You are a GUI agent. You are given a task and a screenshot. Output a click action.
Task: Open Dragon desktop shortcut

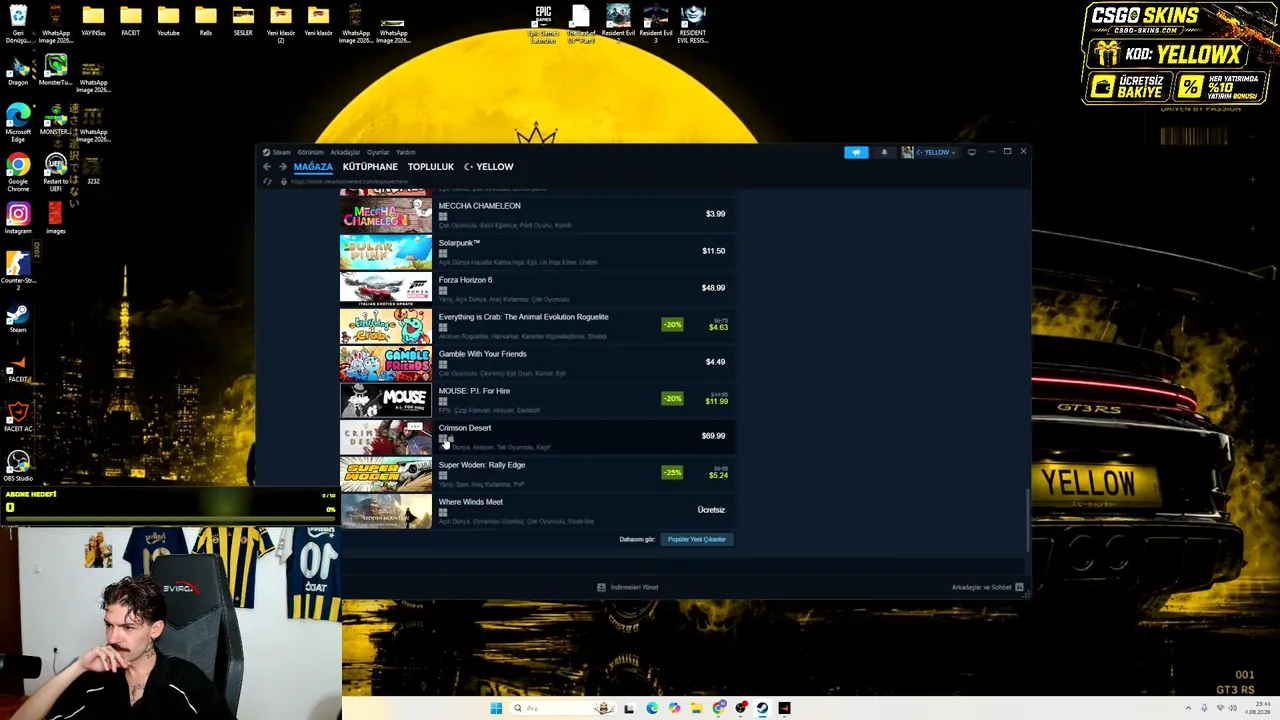coord(18,72)
